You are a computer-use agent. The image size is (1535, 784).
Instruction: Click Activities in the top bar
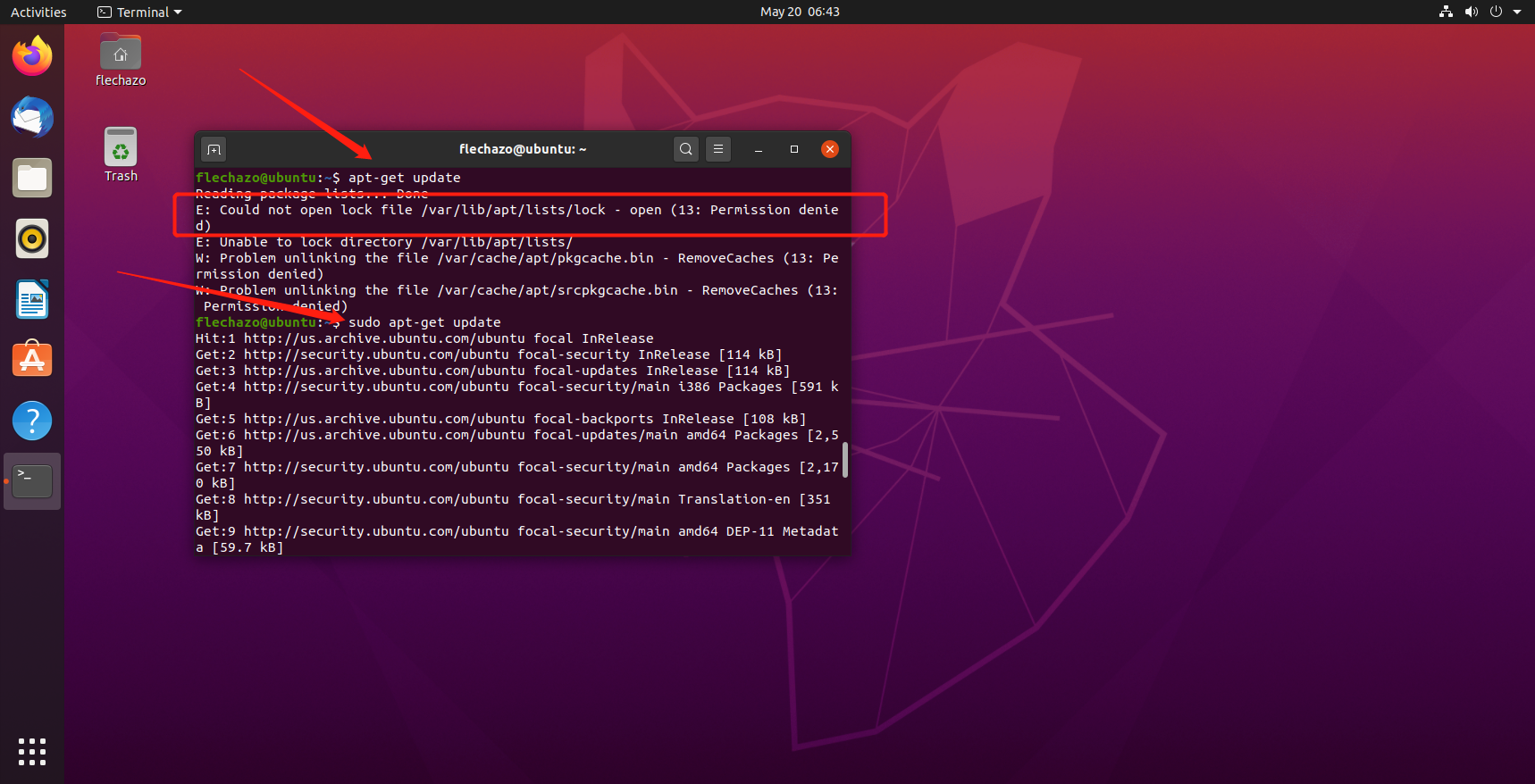click(x=38, y=12)
